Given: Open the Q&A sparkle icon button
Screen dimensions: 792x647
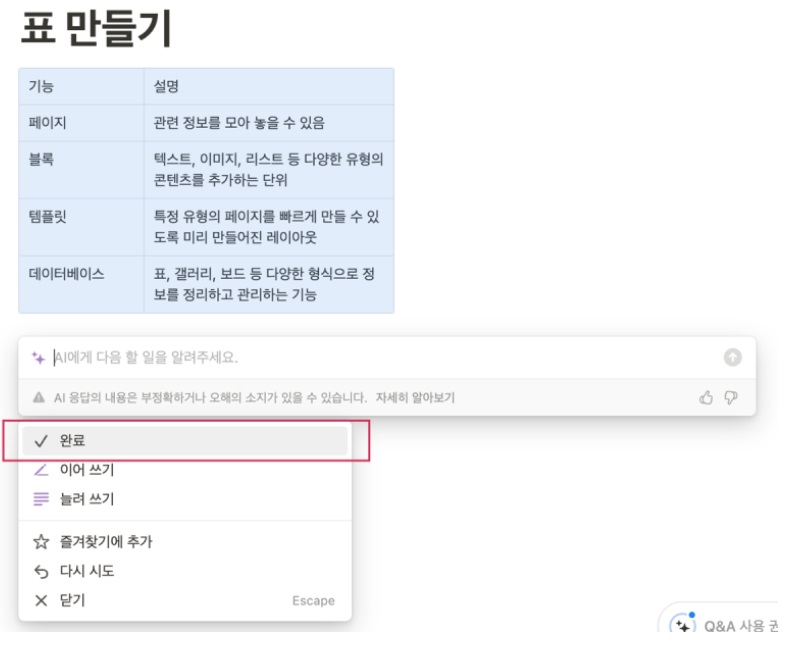Looking at the screenshot, I should (682, 625).
